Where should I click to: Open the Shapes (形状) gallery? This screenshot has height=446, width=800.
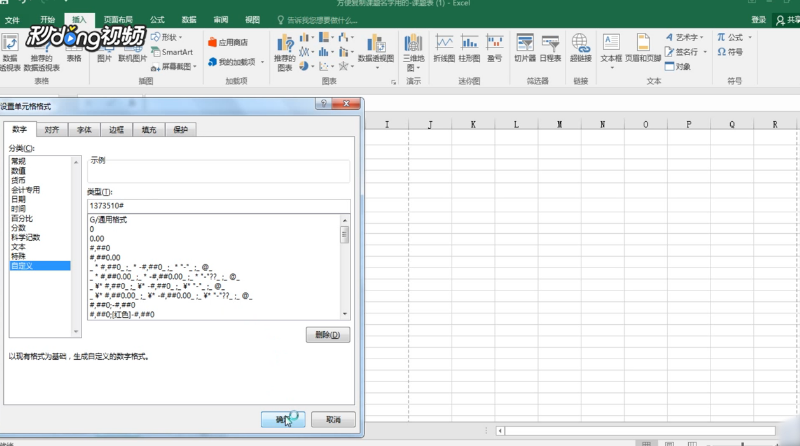click(x=166, y=37)
